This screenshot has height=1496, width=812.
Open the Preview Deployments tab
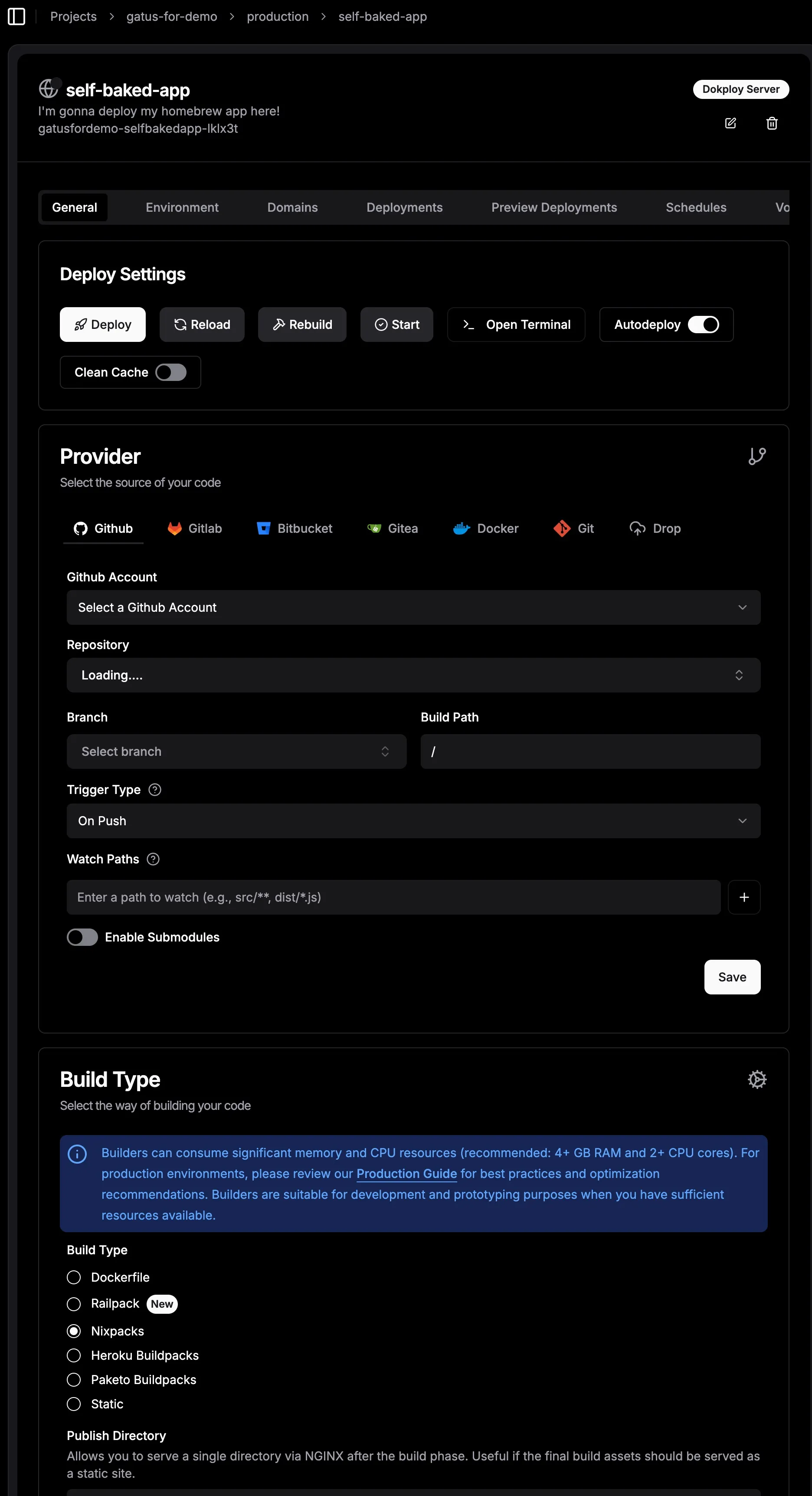(554, 207)
